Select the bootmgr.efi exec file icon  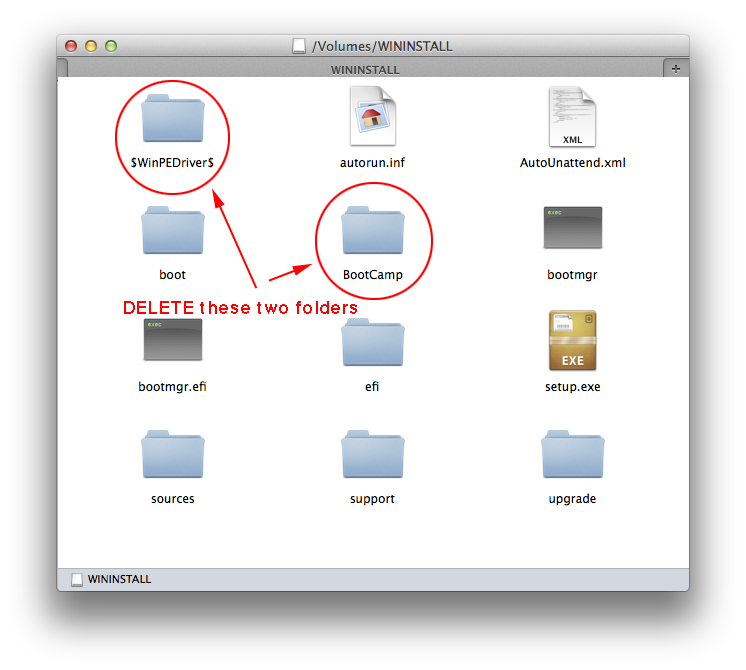click(173, 339)
